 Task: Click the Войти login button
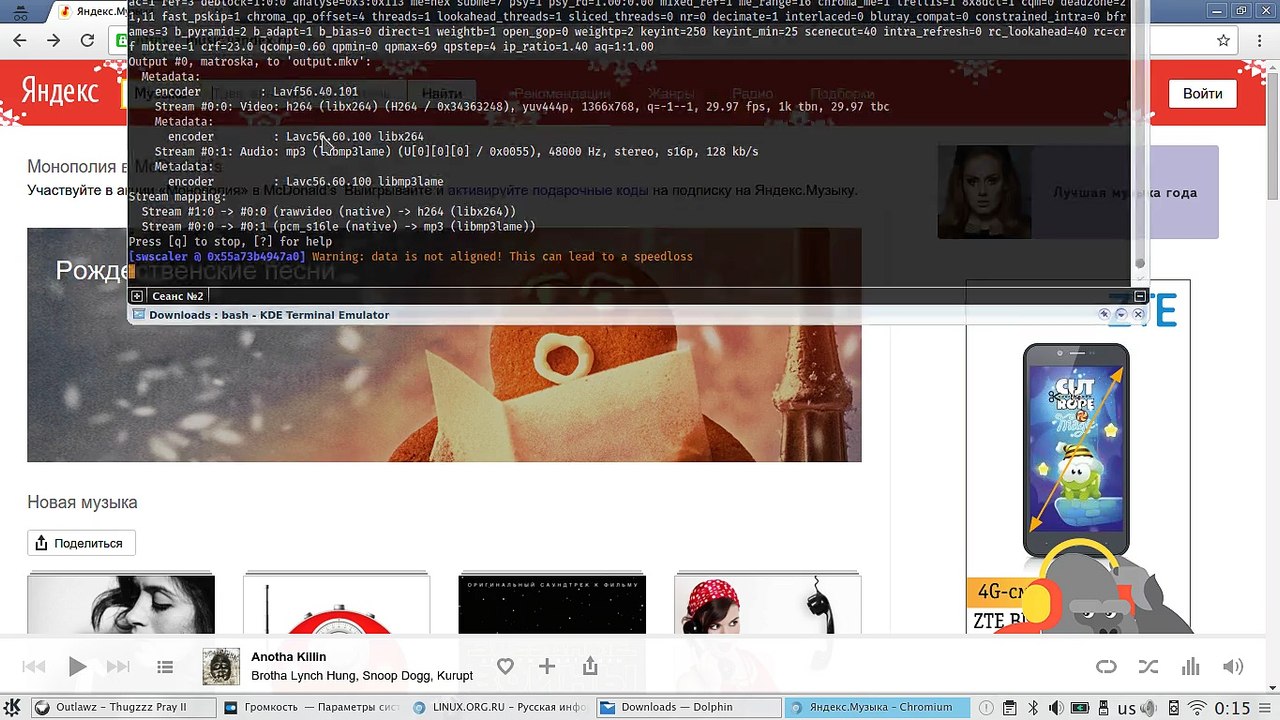(1202, 93)
